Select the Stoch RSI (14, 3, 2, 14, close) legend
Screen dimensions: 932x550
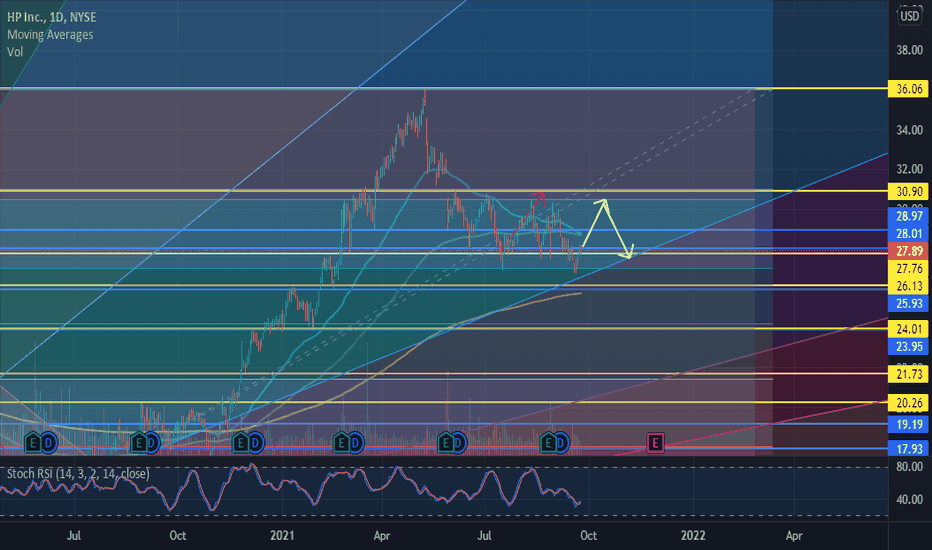click(x=78, y=473)
